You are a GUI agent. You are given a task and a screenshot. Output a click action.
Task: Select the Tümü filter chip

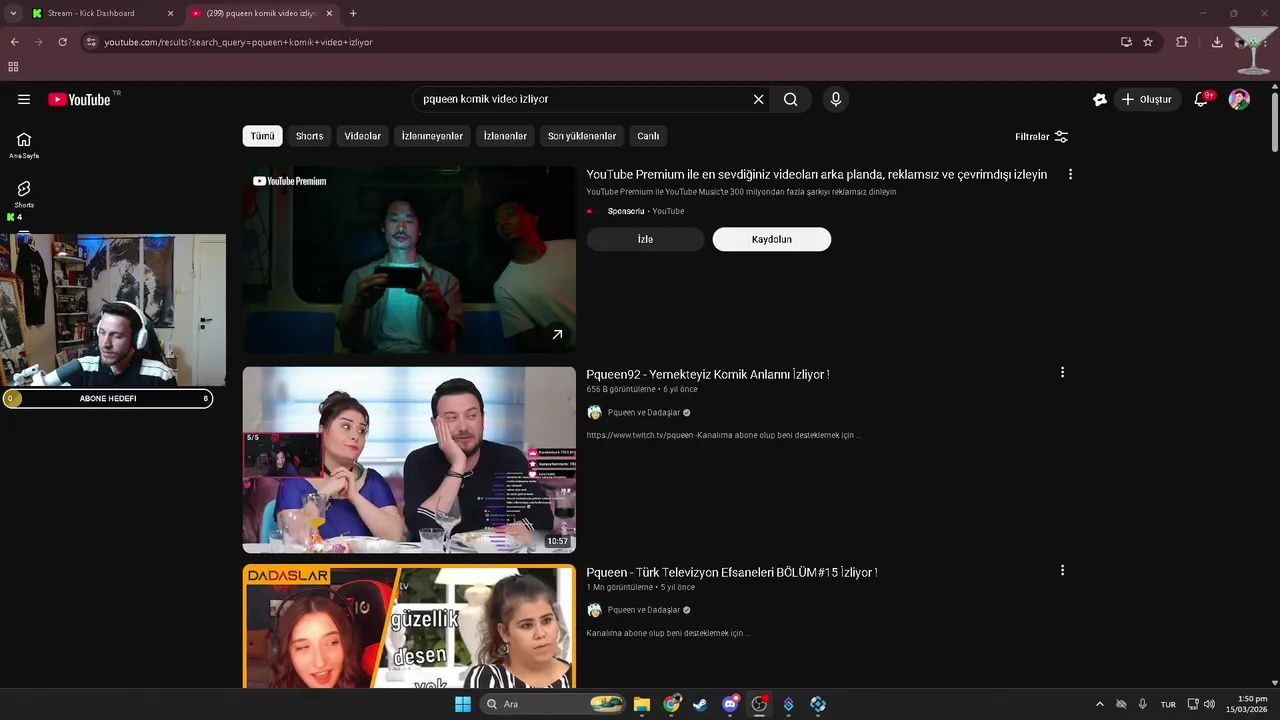262,136
